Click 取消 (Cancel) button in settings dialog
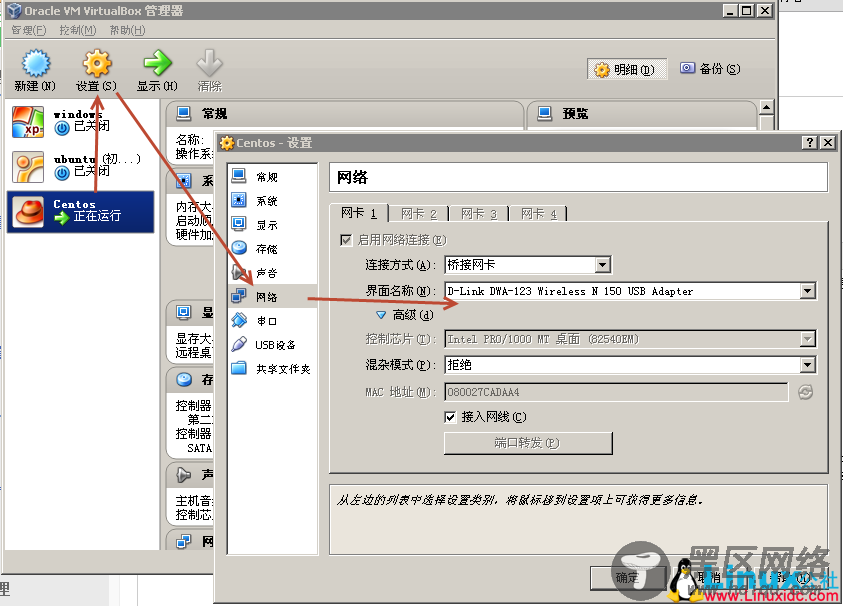 coord(709,578)
